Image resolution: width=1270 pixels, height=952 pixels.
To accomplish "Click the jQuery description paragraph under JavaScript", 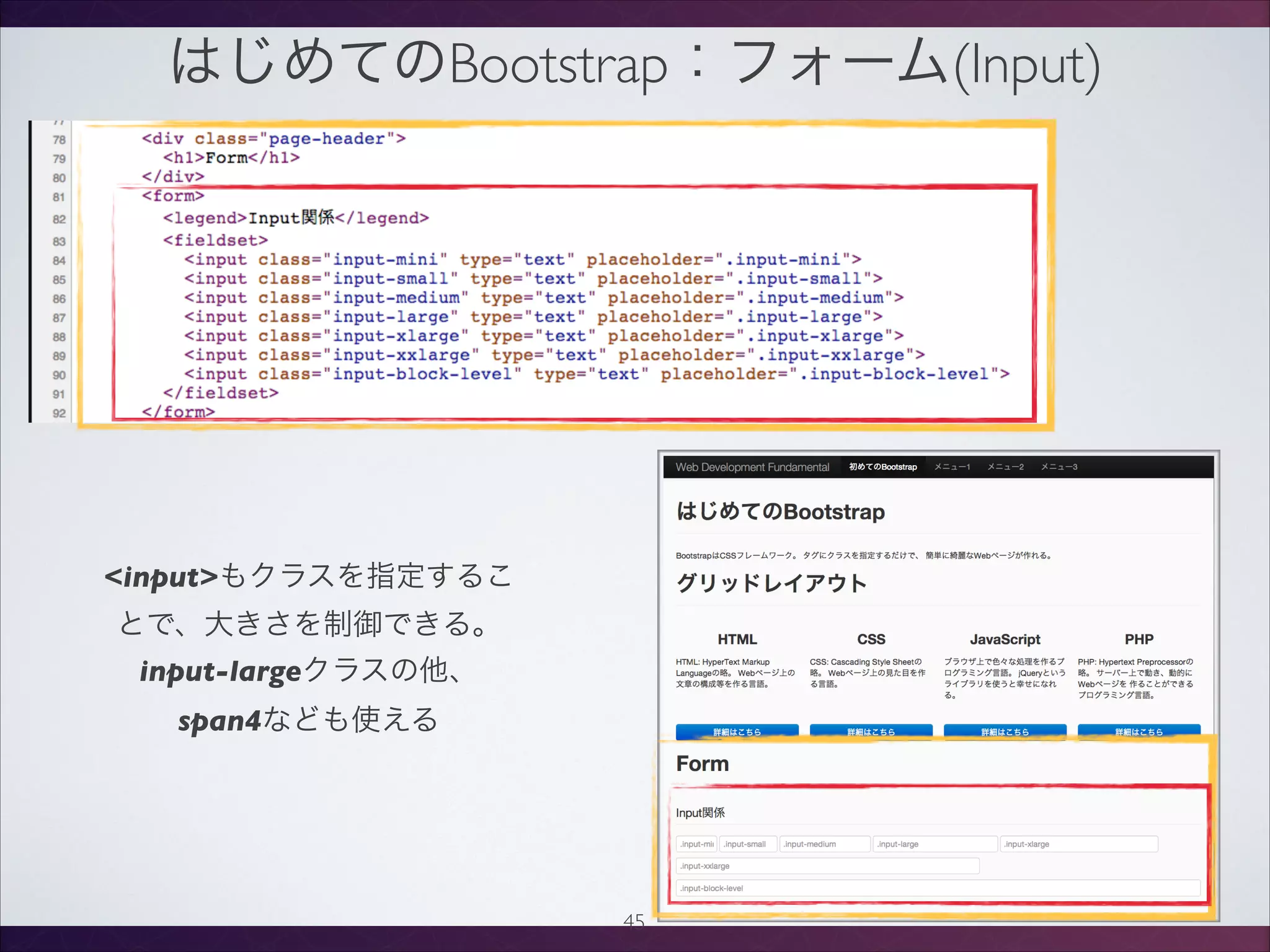I will tap(1005, 679).
